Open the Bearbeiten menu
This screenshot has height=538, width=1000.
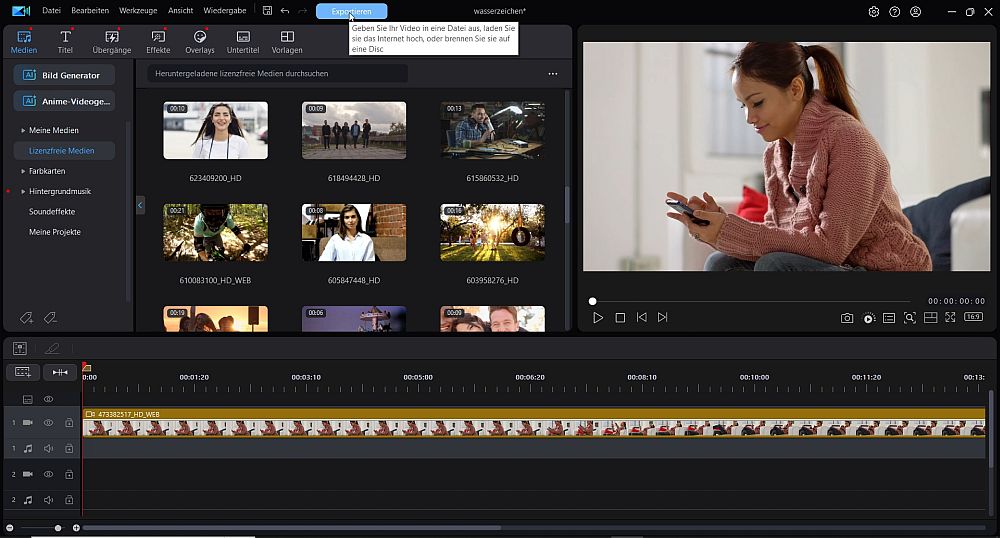click(90, 11)
